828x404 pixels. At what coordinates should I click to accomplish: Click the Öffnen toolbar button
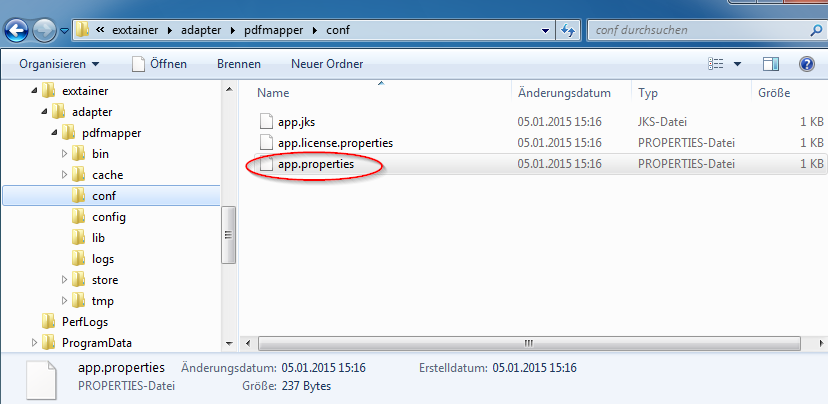159,64
